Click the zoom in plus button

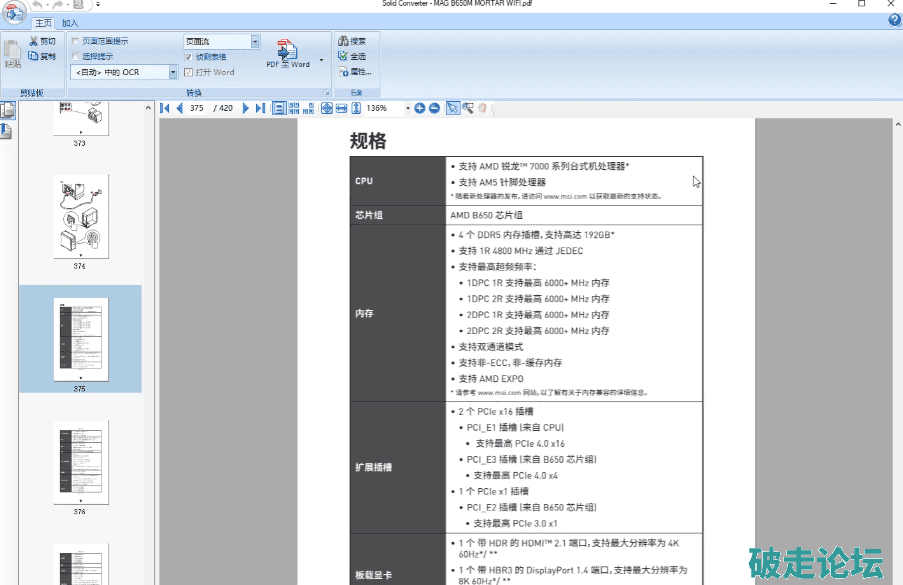(x=420, y=108)
